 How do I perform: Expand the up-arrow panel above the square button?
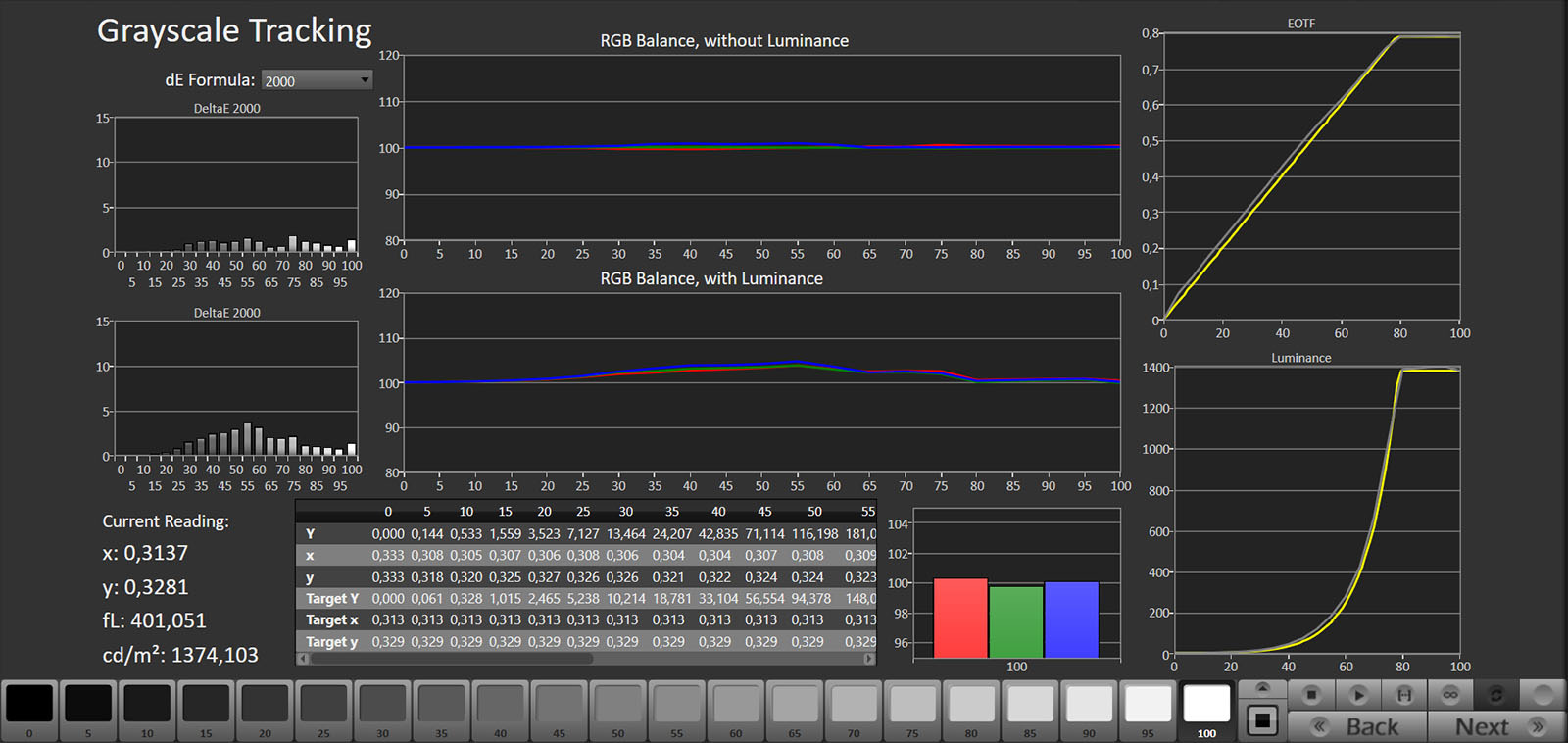coord(1262,688)
